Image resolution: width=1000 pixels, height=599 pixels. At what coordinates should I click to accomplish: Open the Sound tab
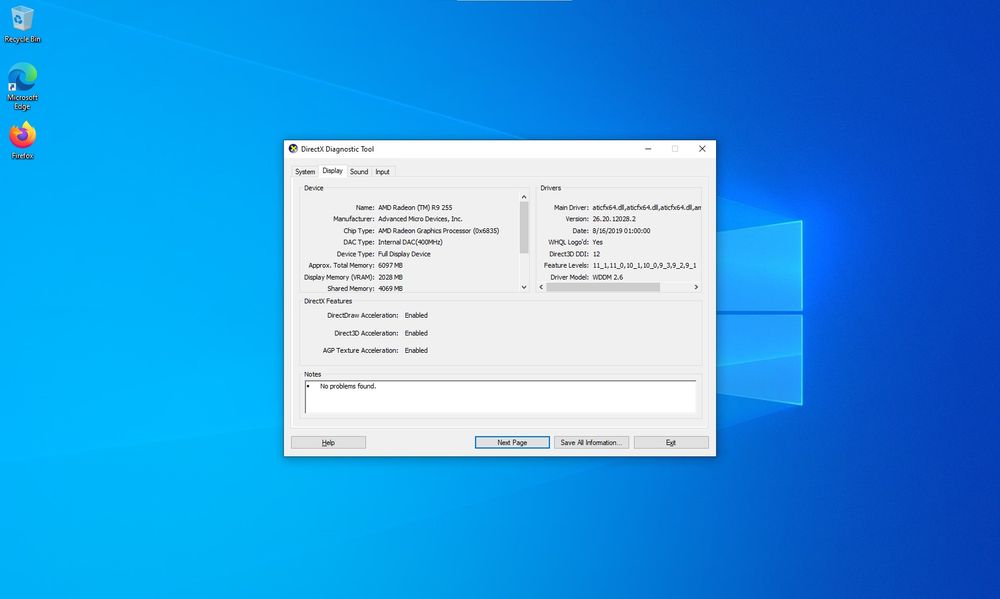[359, 172]
